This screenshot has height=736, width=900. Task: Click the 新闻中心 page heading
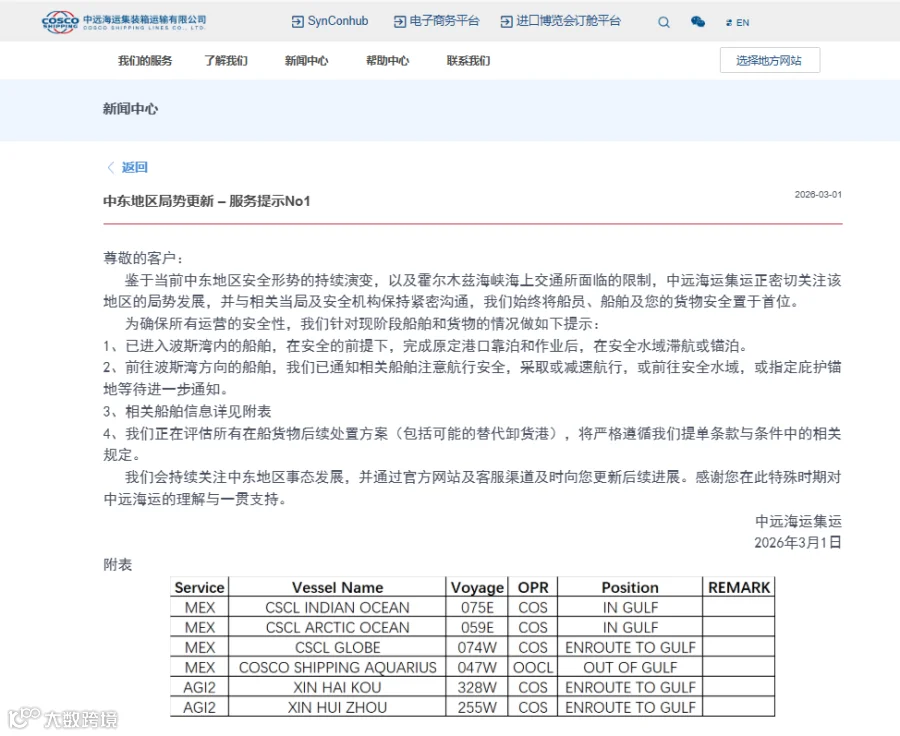tap(130, 109)
